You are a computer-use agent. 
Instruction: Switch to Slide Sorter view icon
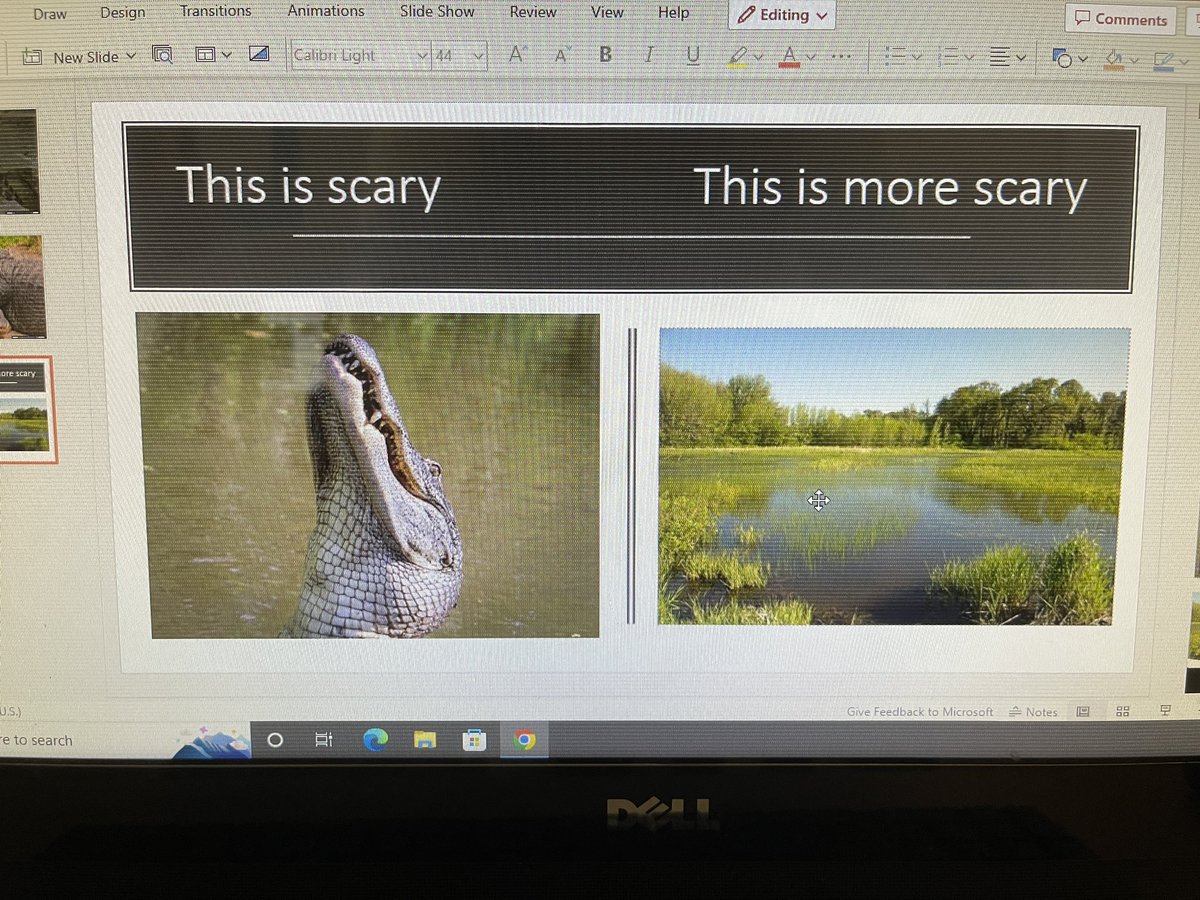tap(1123, 711)
